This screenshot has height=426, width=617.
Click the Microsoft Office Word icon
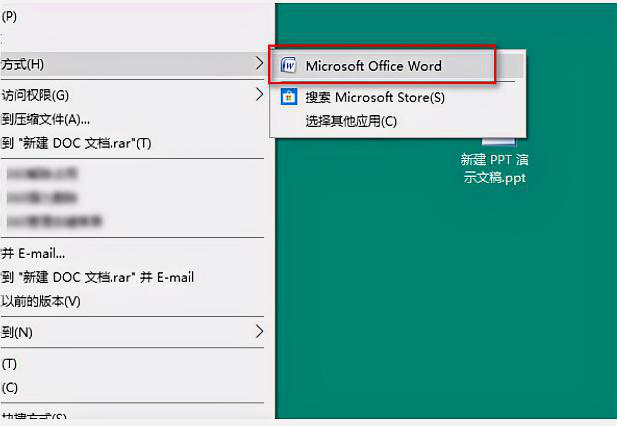click(x=290, y=66)
